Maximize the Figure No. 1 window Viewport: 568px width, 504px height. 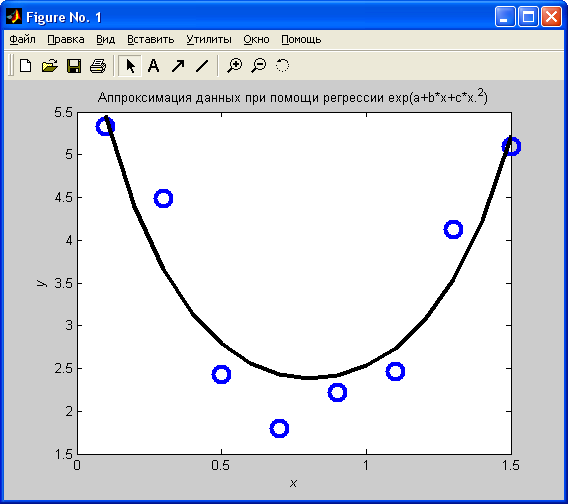(528, 17)
